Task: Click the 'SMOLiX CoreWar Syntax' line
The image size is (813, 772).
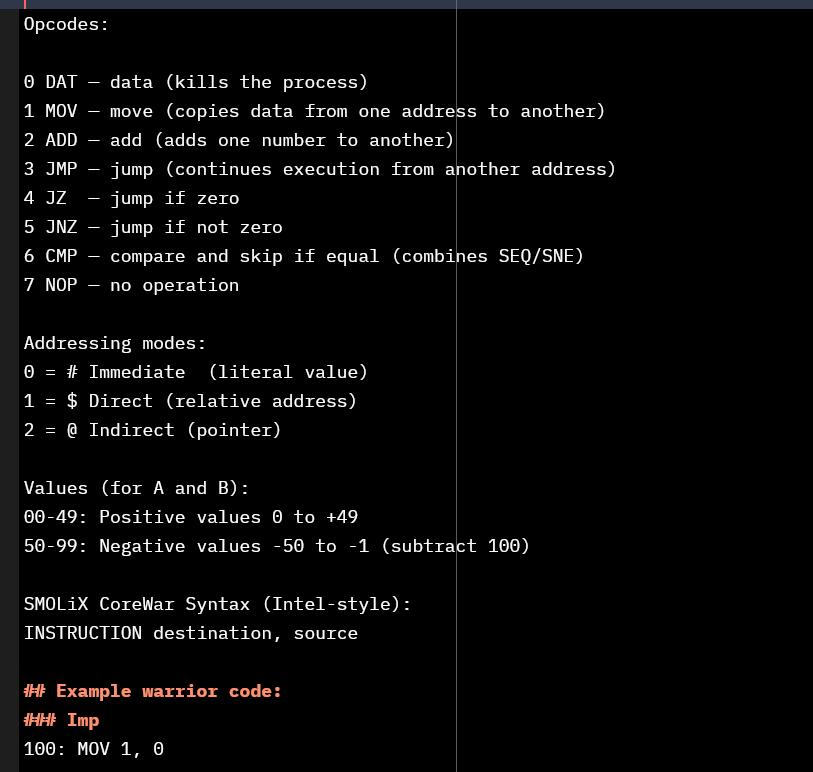Action: [x=217, y=604]
